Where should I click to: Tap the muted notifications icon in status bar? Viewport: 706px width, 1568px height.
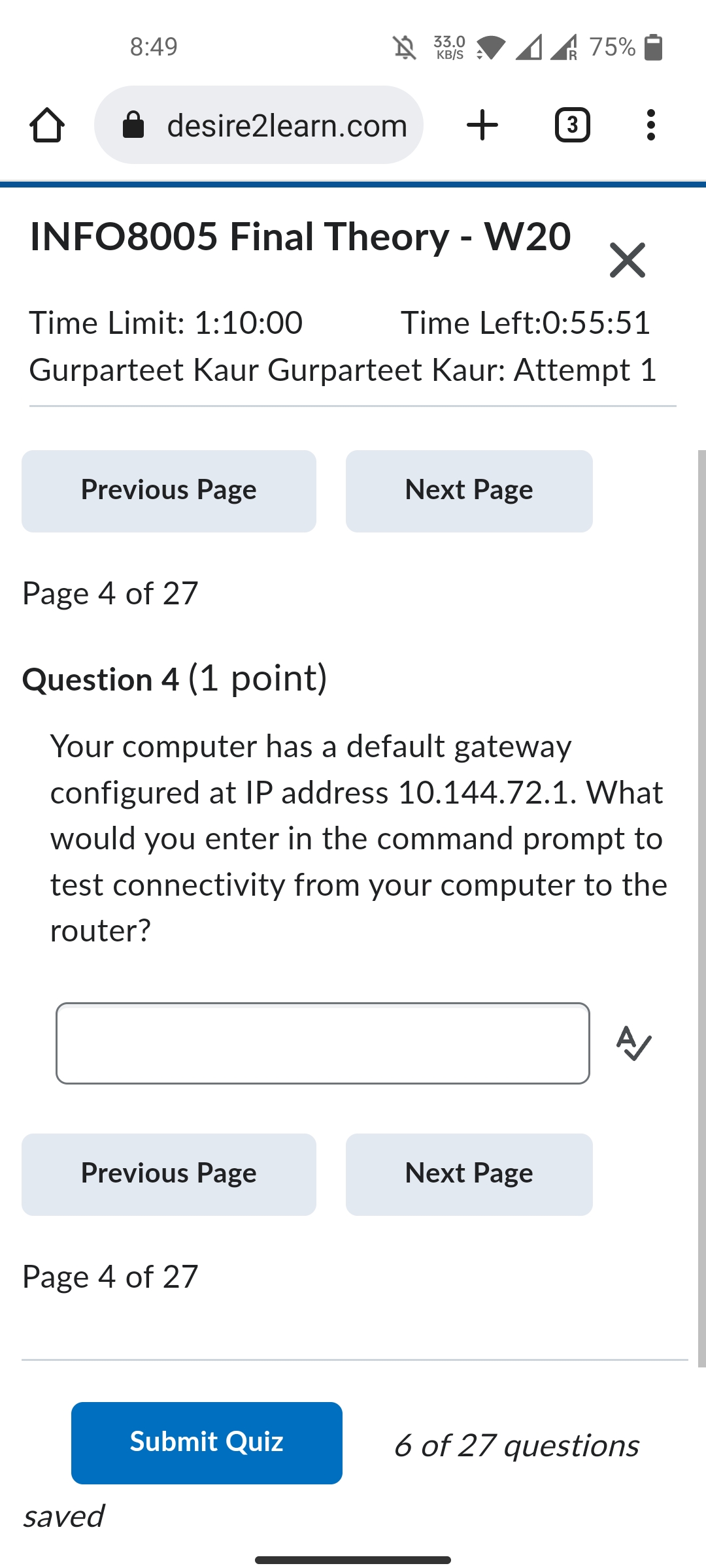click(403, 46)
